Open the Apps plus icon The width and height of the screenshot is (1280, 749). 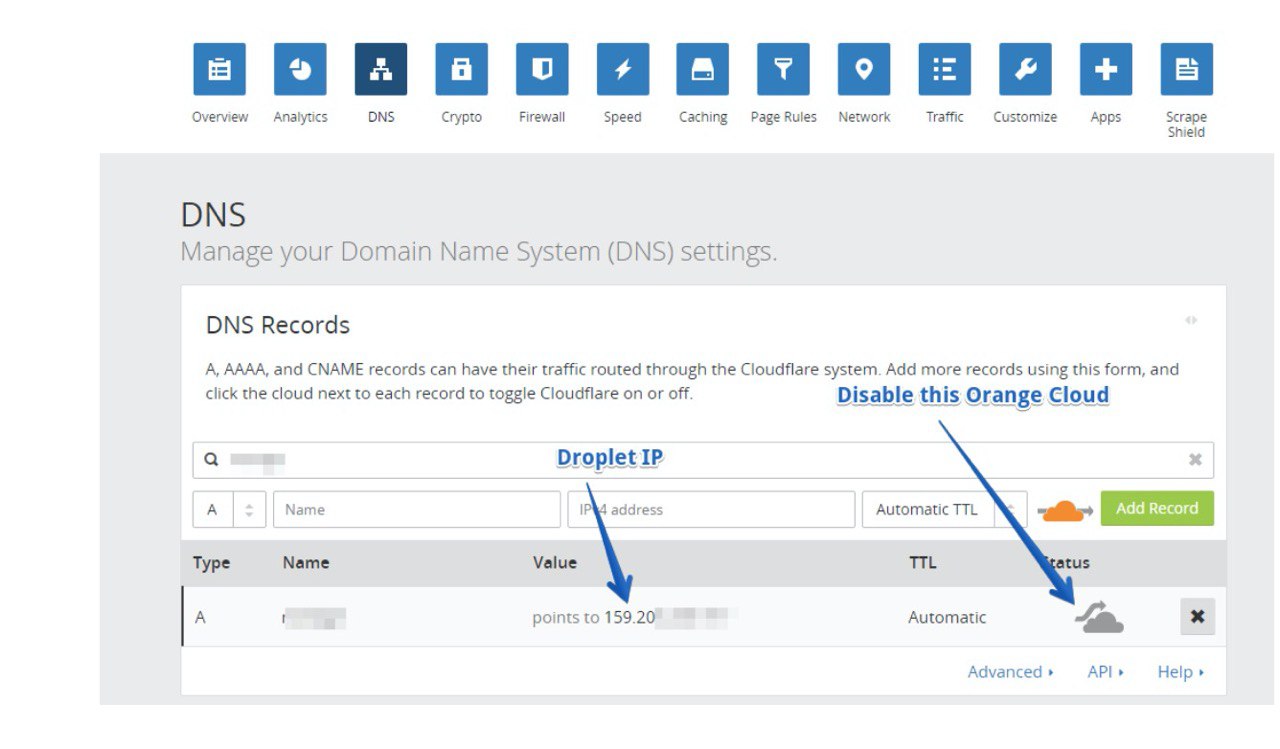tap(1106, 69)
